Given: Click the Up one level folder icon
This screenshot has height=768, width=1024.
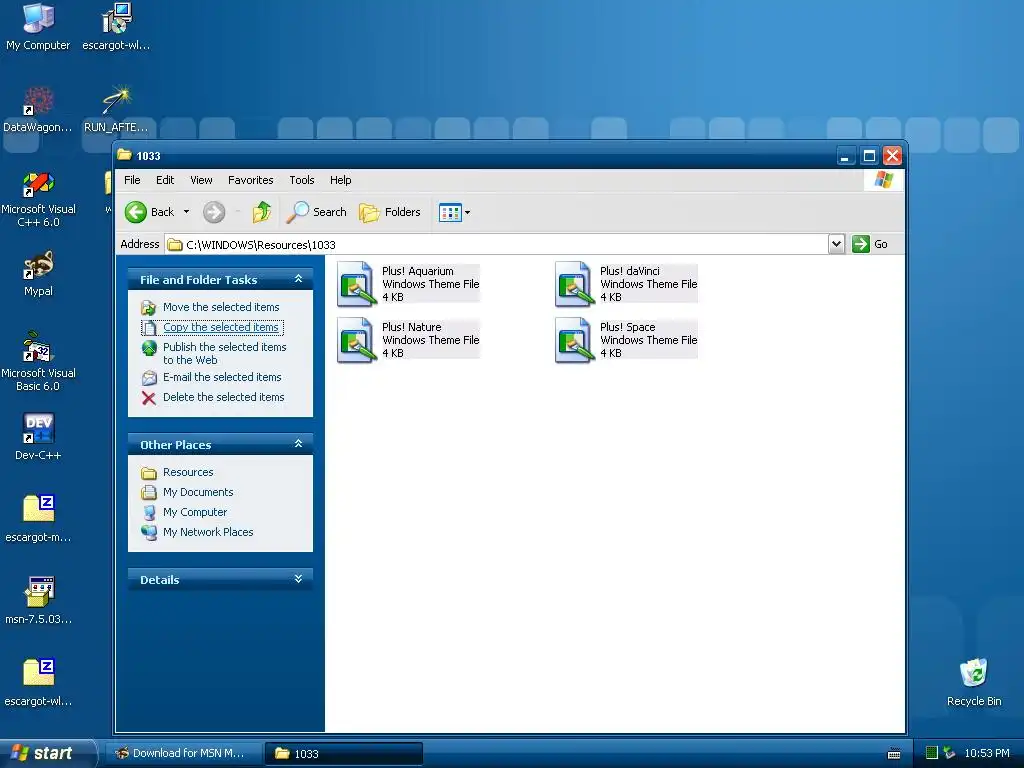Looking at the screenshot, I should 262,212.
